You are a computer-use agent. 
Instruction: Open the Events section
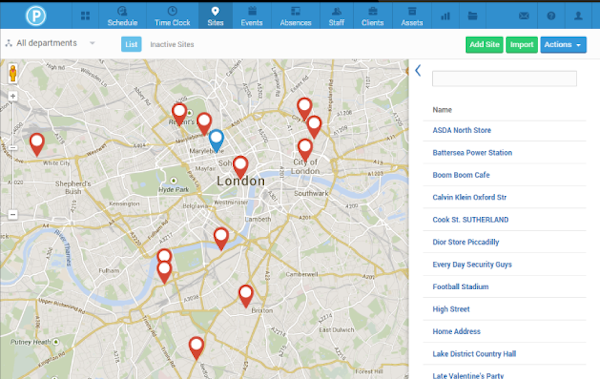point(252,16)
